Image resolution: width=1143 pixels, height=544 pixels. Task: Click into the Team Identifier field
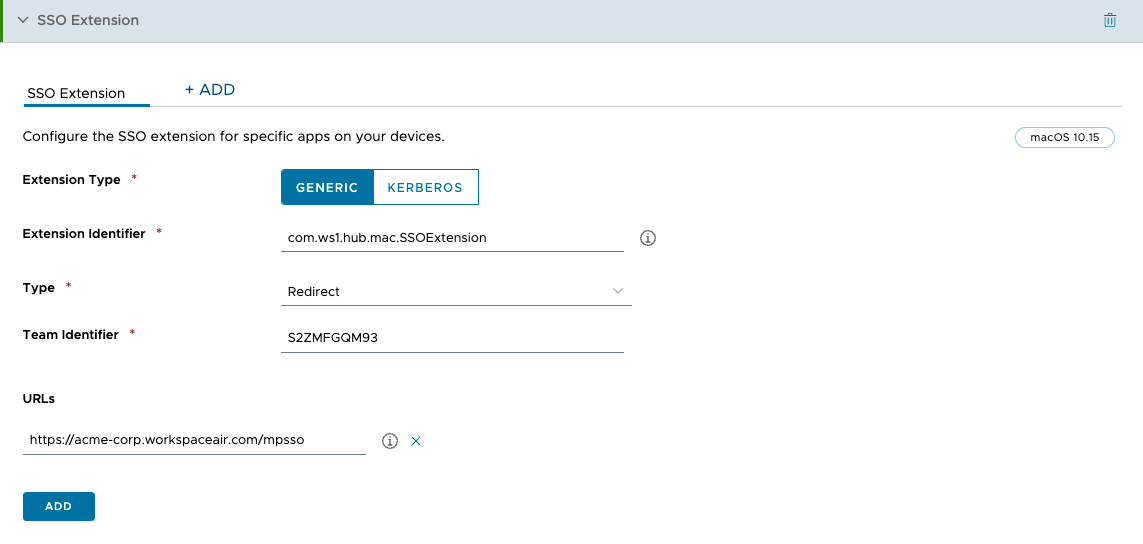[453, 338]
